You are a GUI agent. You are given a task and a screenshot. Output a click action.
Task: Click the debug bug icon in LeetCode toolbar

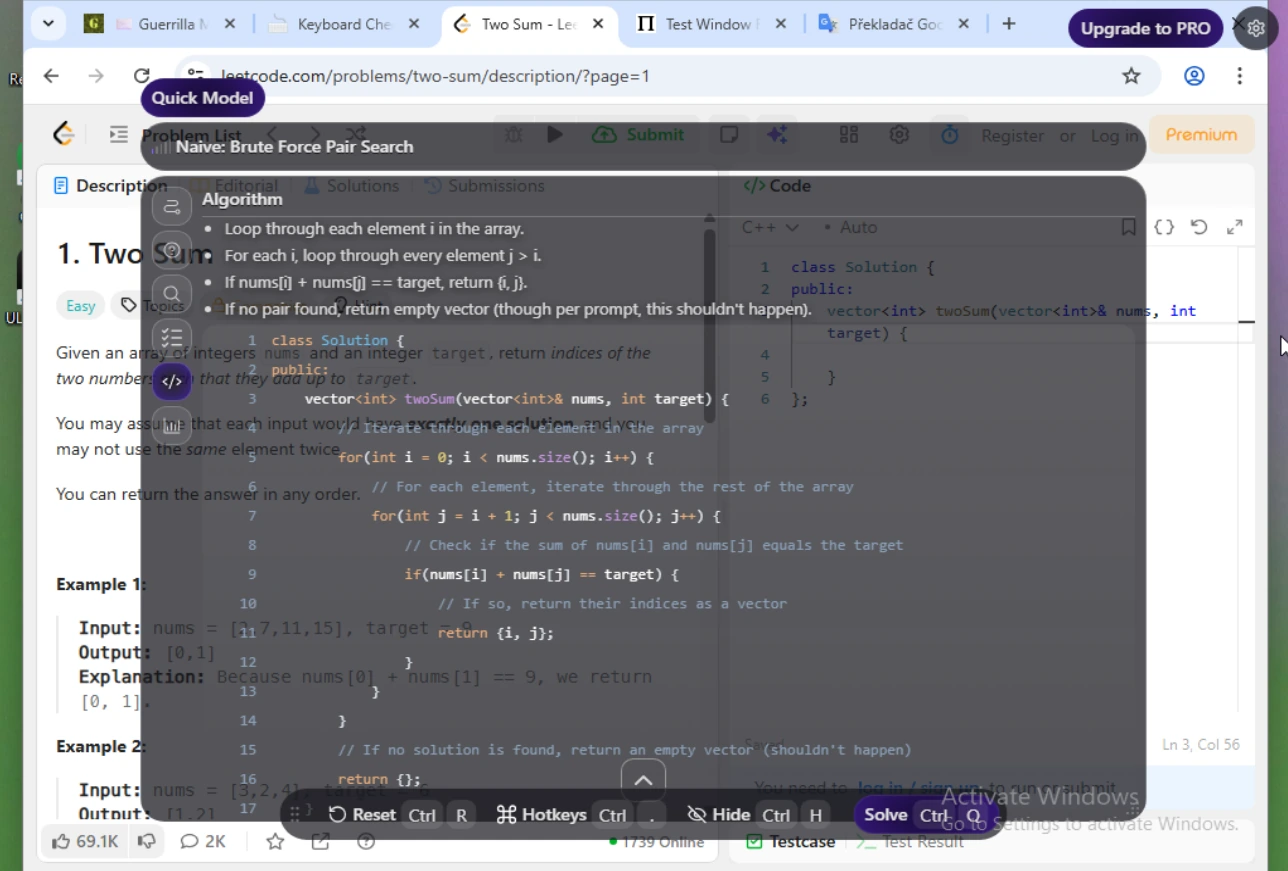point(514,134)
